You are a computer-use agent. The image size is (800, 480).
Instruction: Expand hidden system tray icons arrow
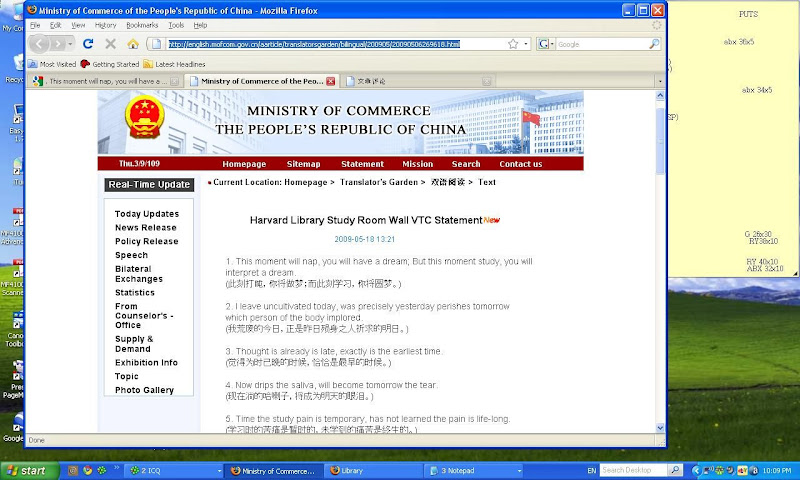pos(696,470)
